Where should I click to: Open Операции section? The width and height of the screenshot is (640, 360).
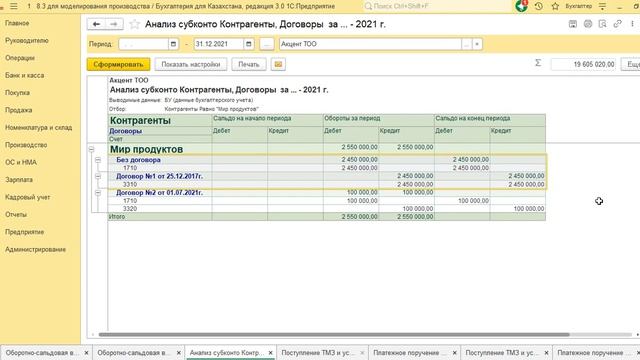20,58
